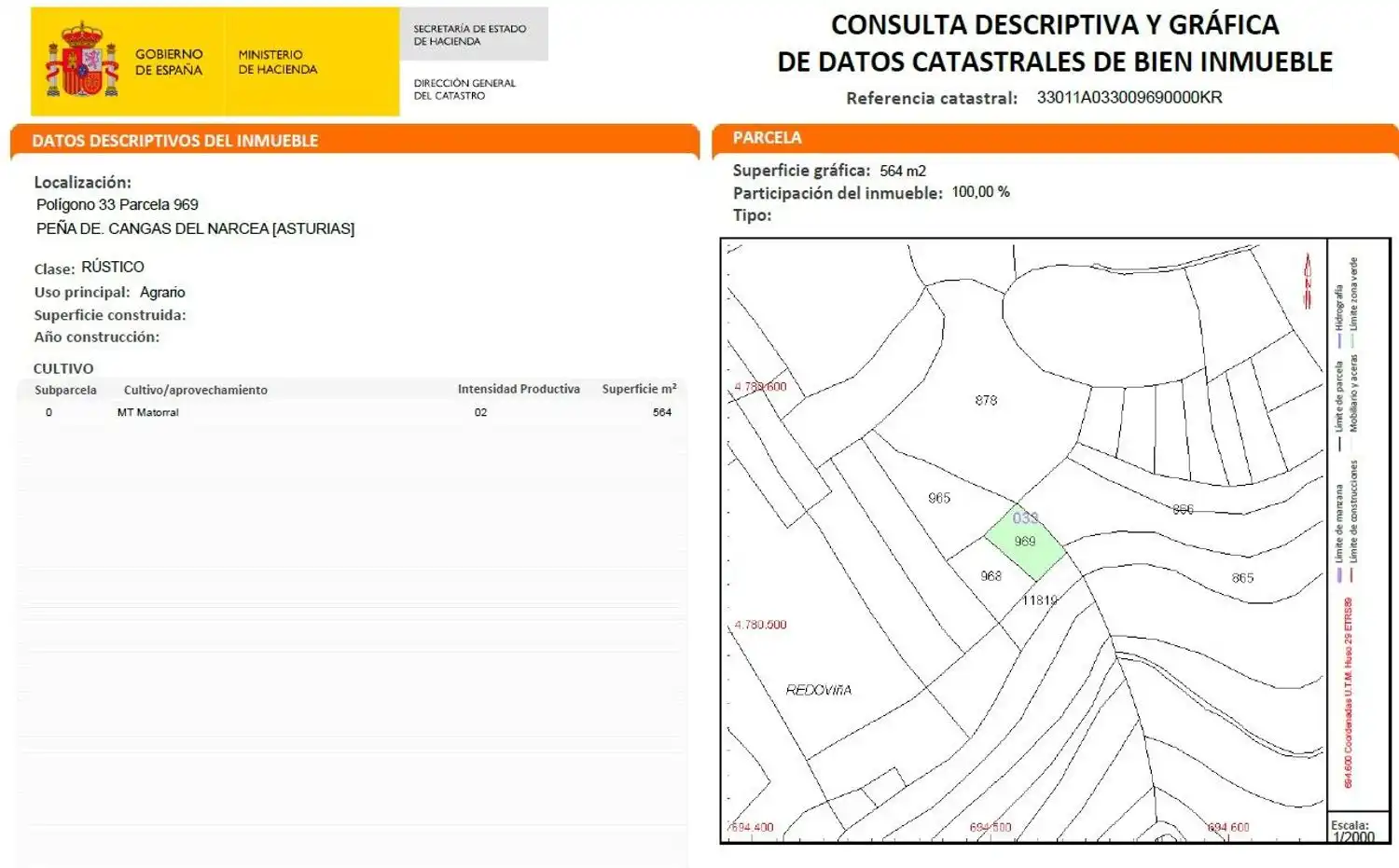Click coordinate label '4.780.600' on map
Screen dimensions: 1399x868
(x=760, y=386)
